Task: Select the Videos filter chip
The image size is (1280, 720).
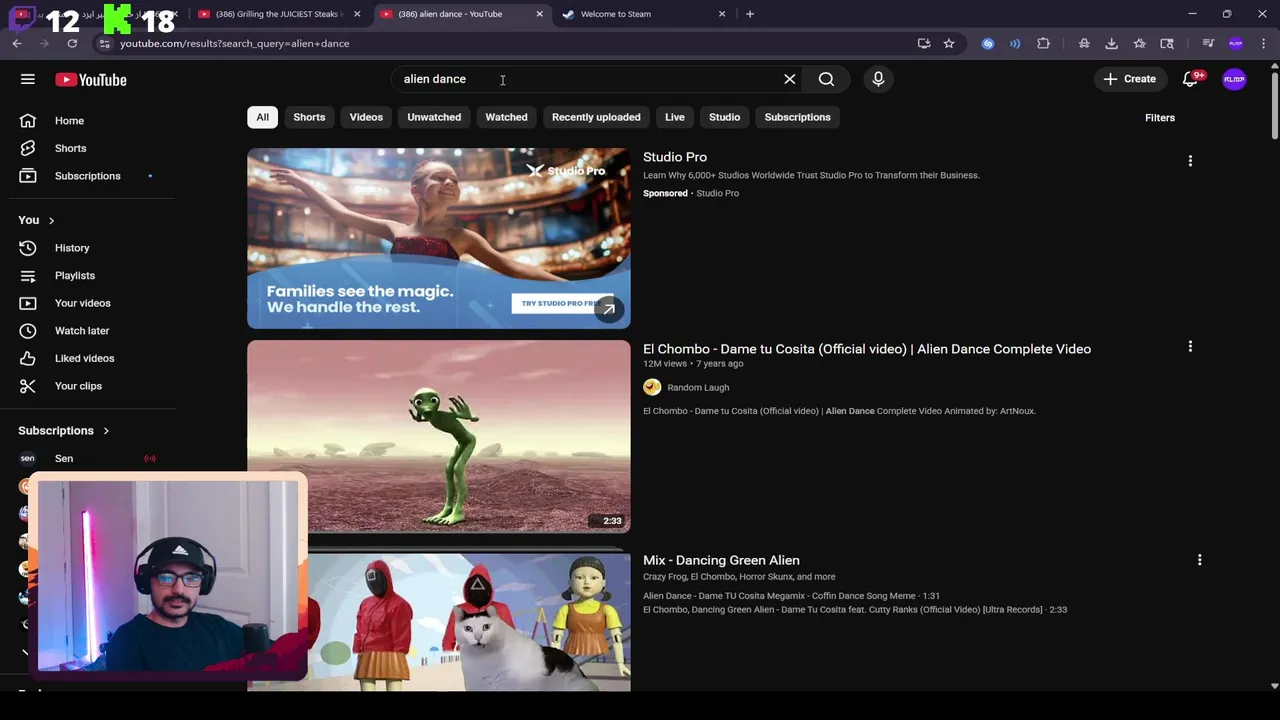Action: point(366,117)
